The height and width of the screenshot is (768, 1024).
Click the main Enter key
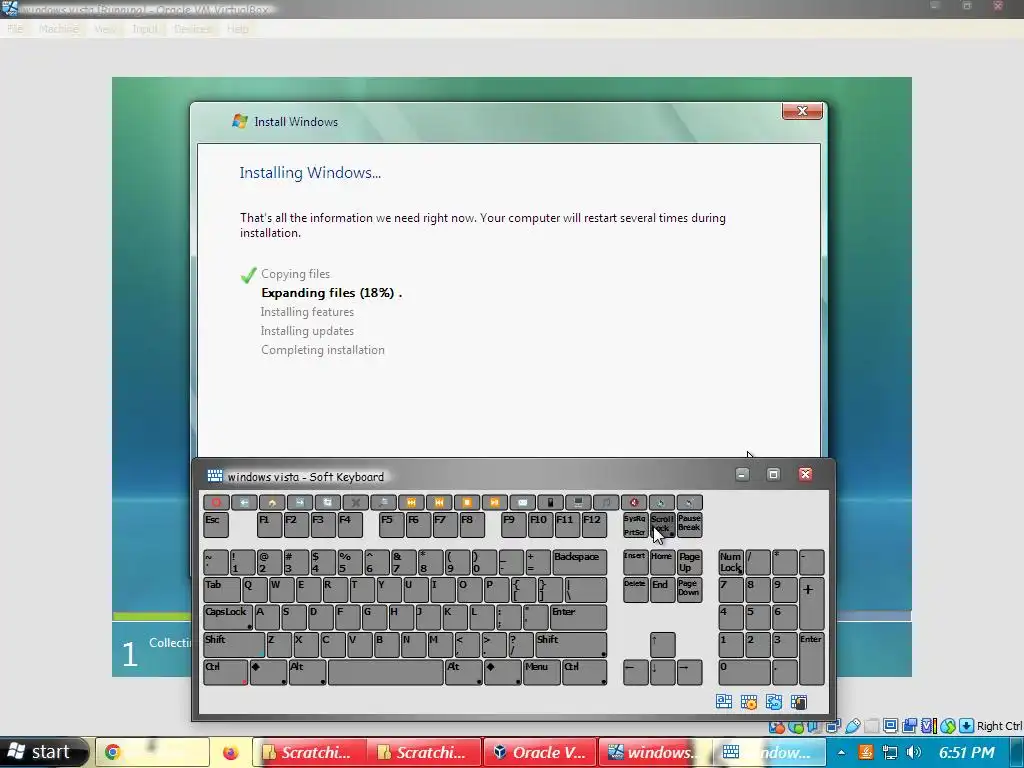(x=578, y=617)
